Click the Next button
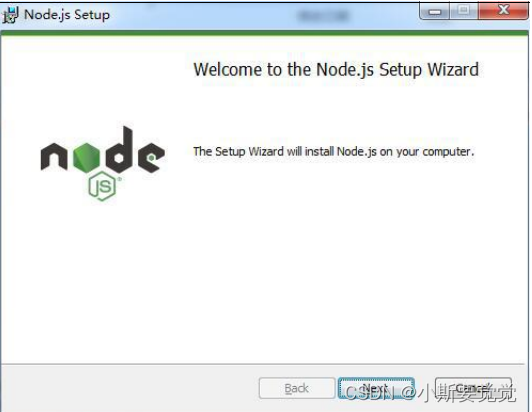Viewport: 532px width, 412px height. (x=376, y=388)
